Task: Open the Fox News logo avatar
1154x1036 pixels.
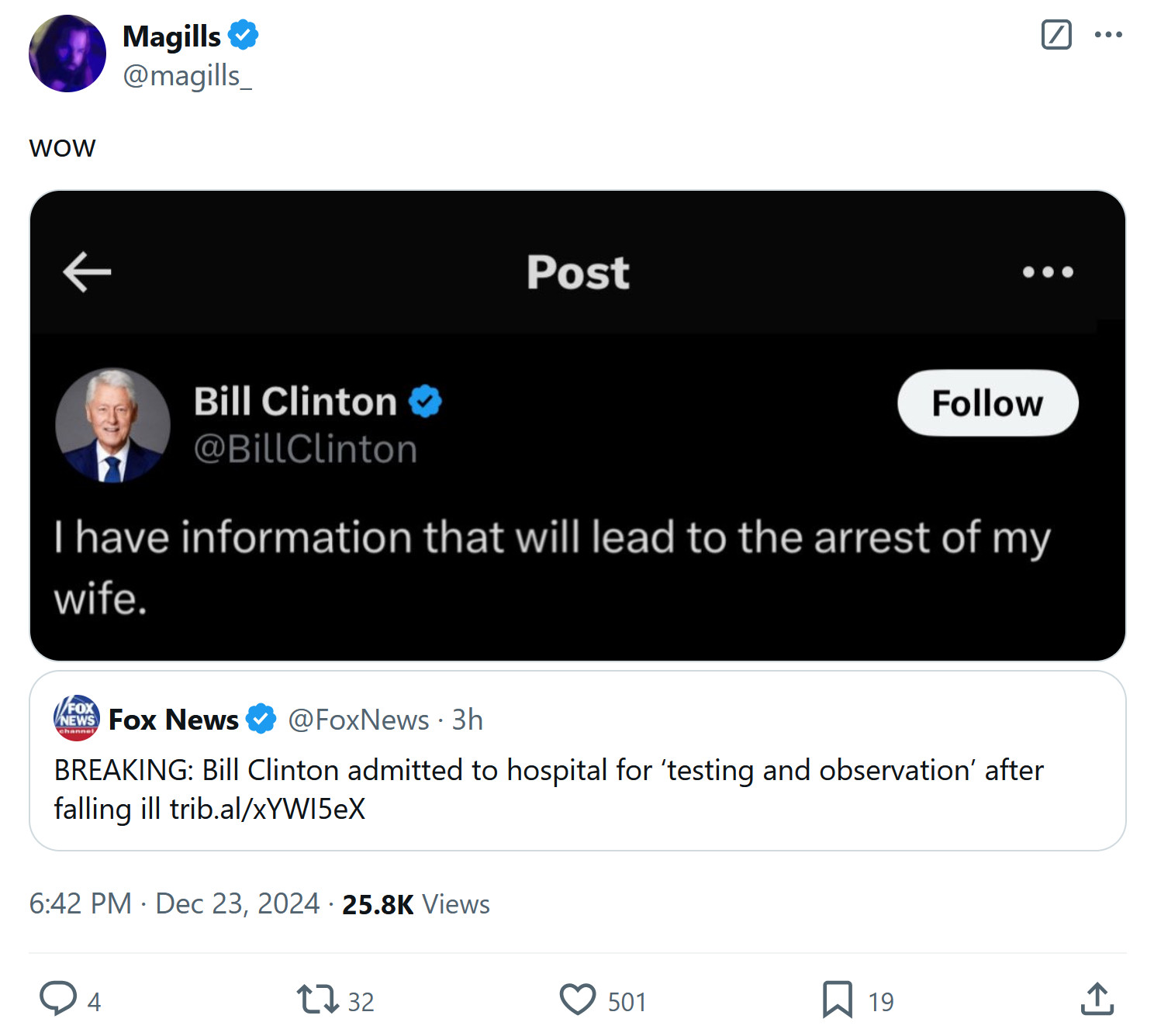Action: 76,718
